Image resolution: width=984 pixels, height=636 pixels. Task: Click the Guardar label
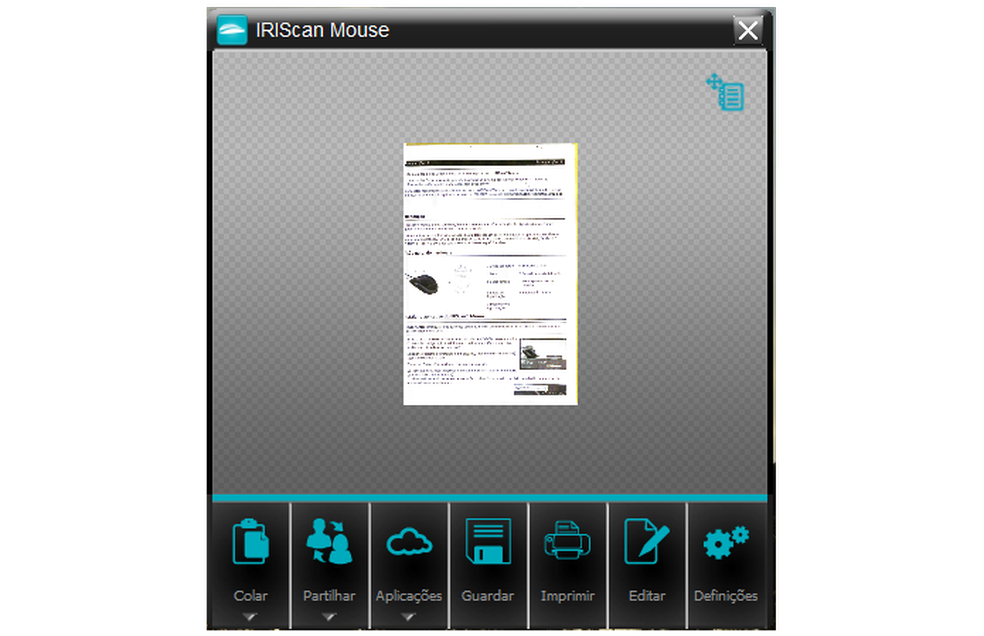[x=488, y=596]
